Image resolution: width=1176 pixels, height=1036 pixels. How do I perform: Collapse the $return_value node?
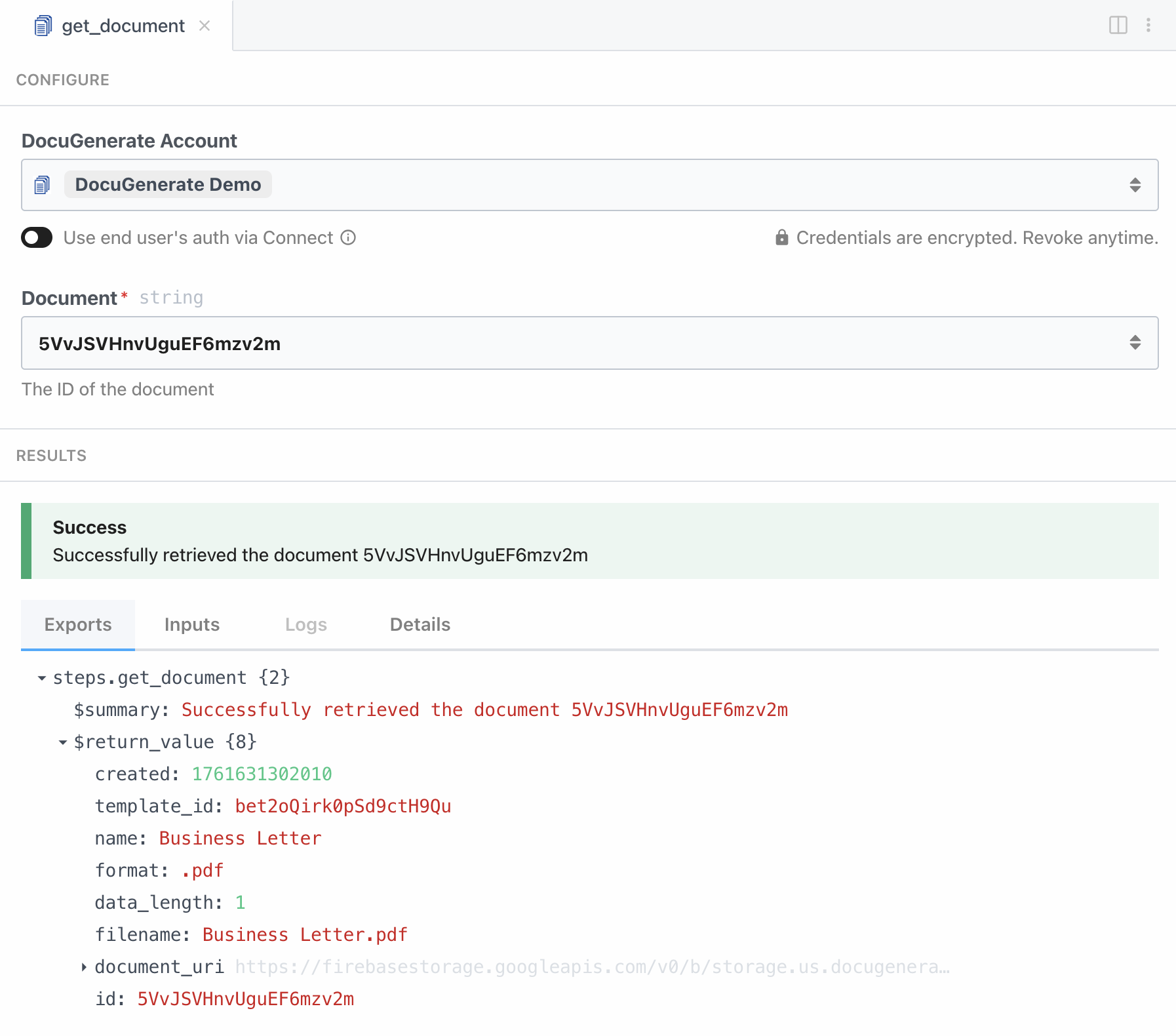[x=63, y=742]
